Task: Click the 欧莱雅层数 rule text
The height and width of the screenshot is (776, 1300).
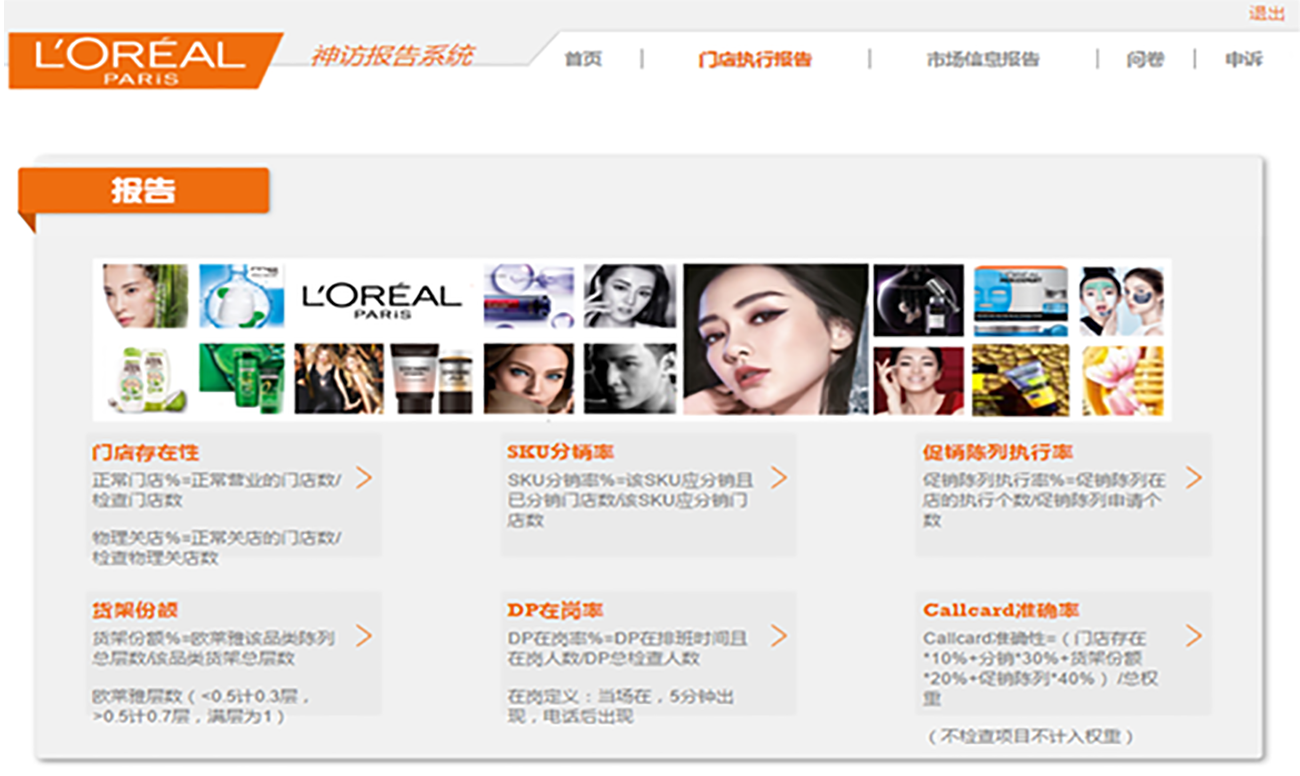Action: (201, 705)
